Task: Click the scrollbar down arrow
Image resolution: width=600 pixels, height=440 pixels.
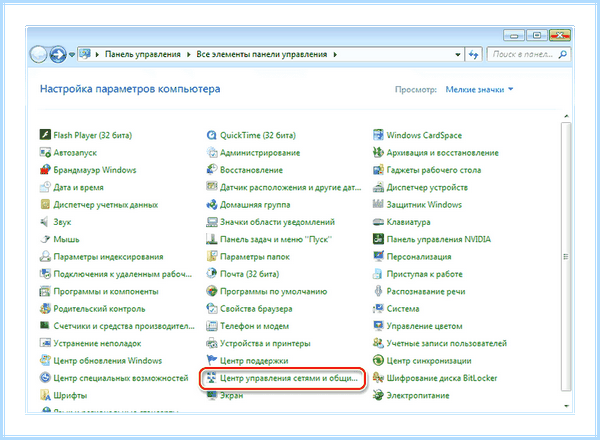Action: [x=566, y=406]
